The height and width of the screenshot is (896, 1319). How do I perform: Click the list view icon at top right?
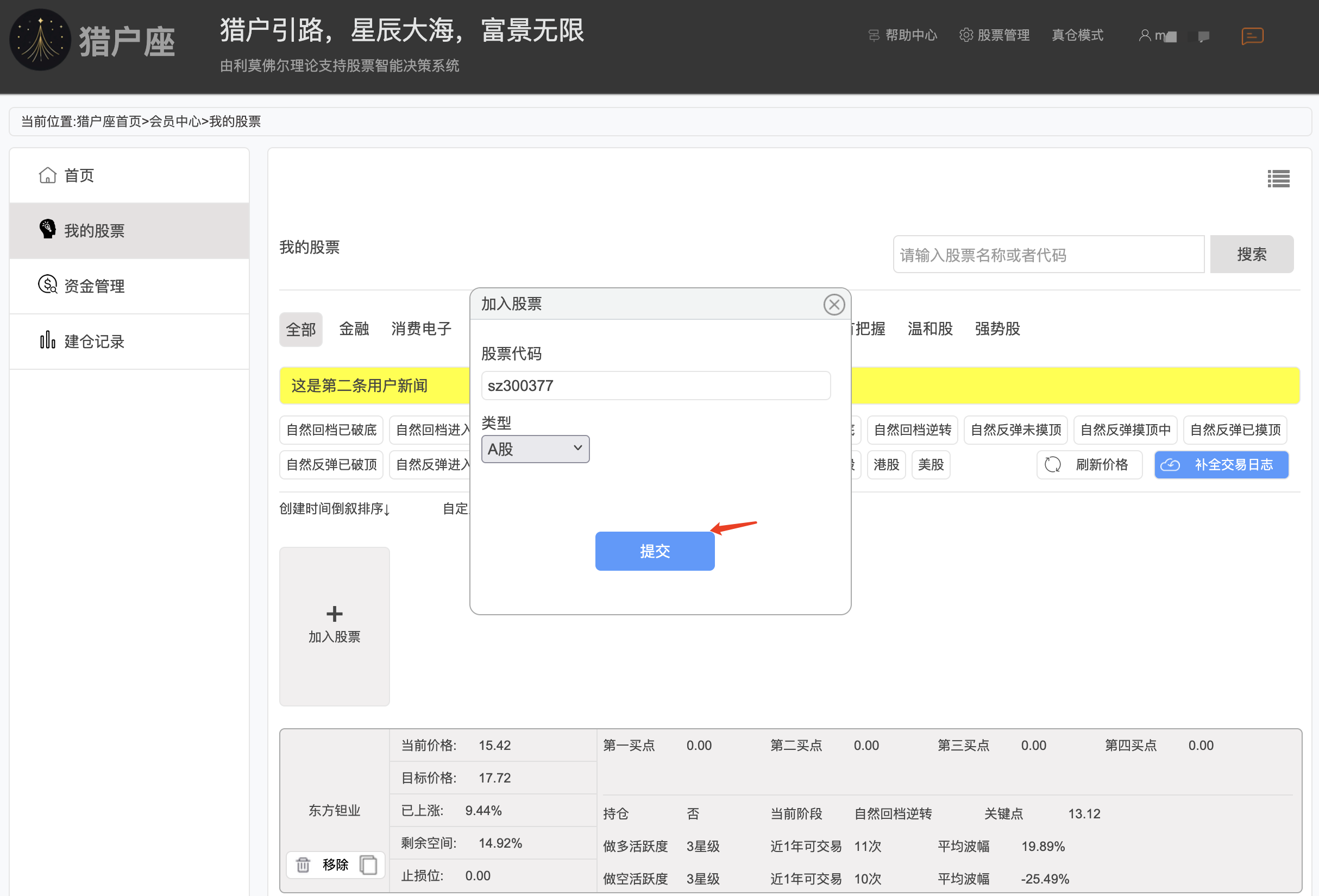tap(1278, 179)
